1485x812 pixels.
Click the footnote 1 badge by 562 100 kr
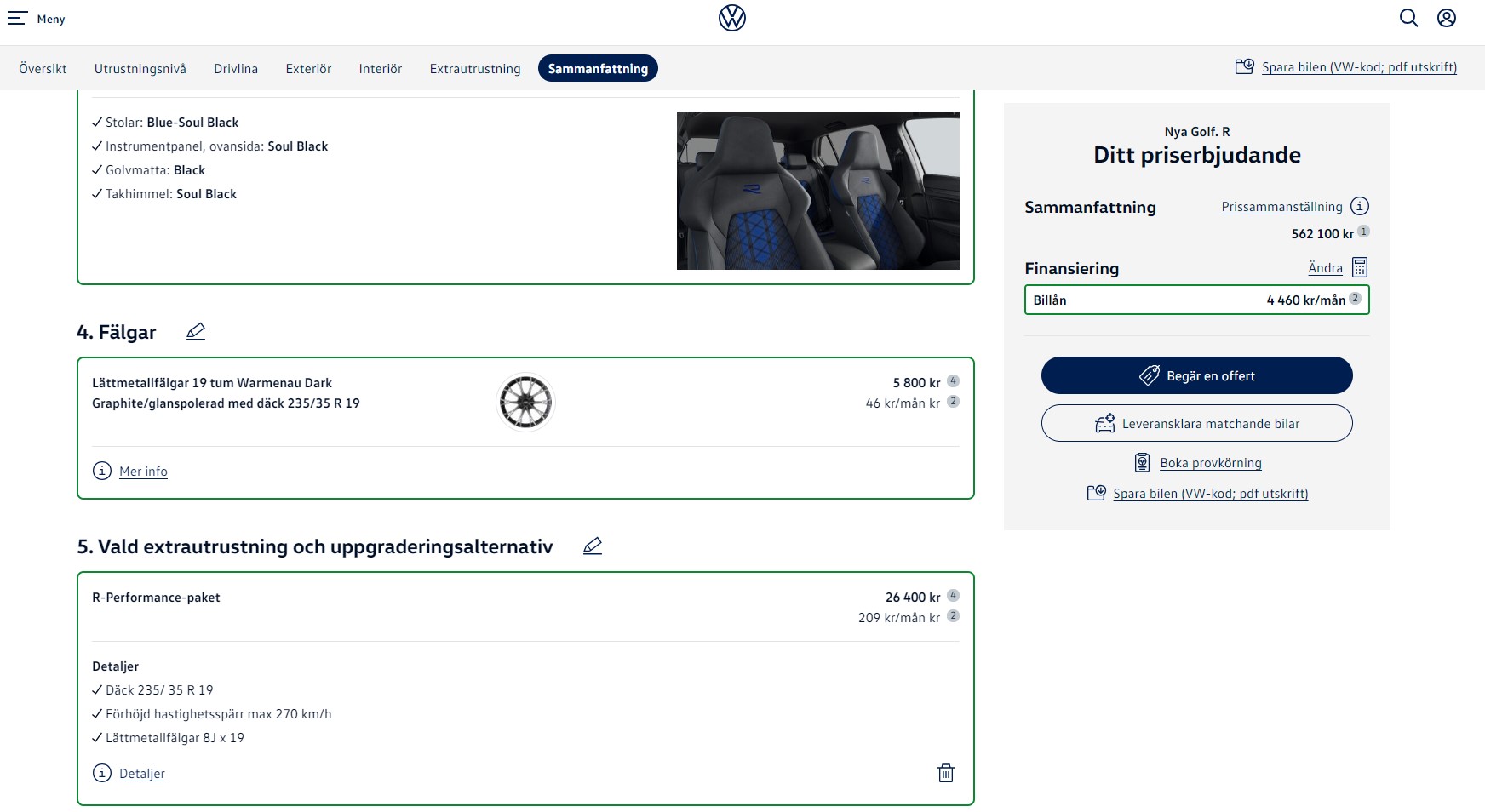(x=1363, y=232)
